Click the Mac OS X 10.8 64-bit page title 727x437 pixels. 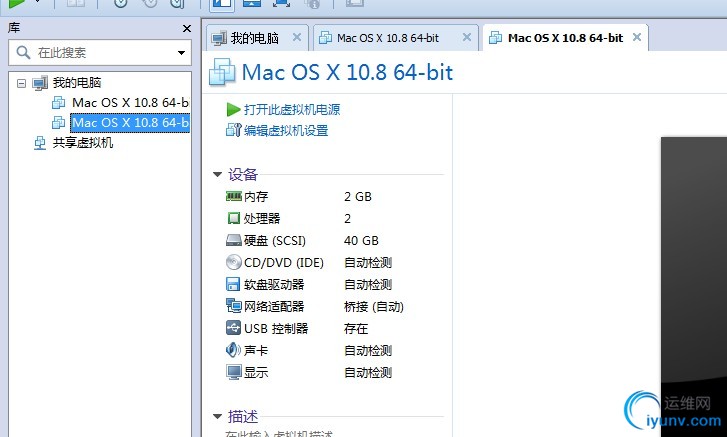(x=347, y=72)
